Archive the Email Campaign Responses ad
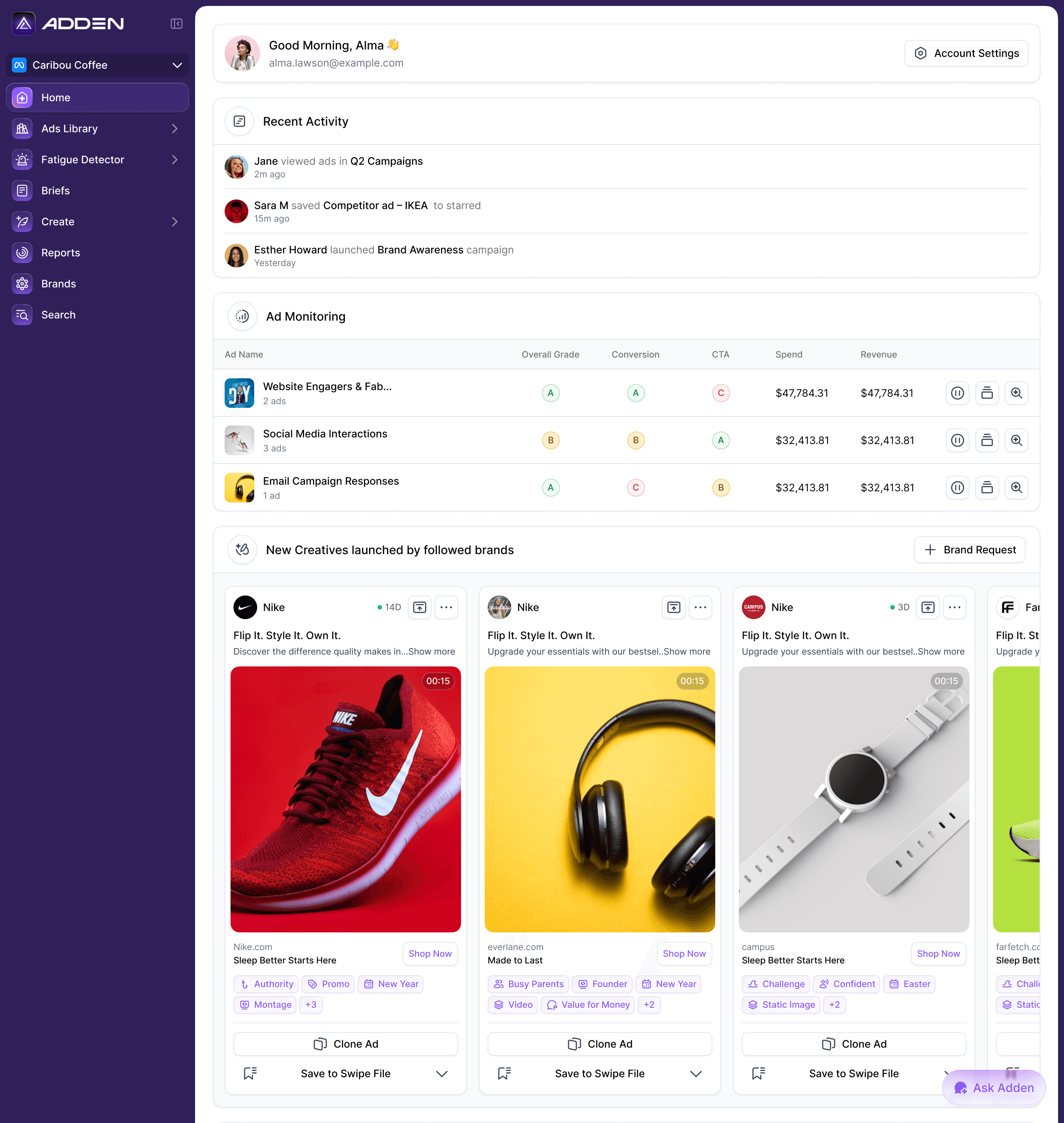 [987, 488]
